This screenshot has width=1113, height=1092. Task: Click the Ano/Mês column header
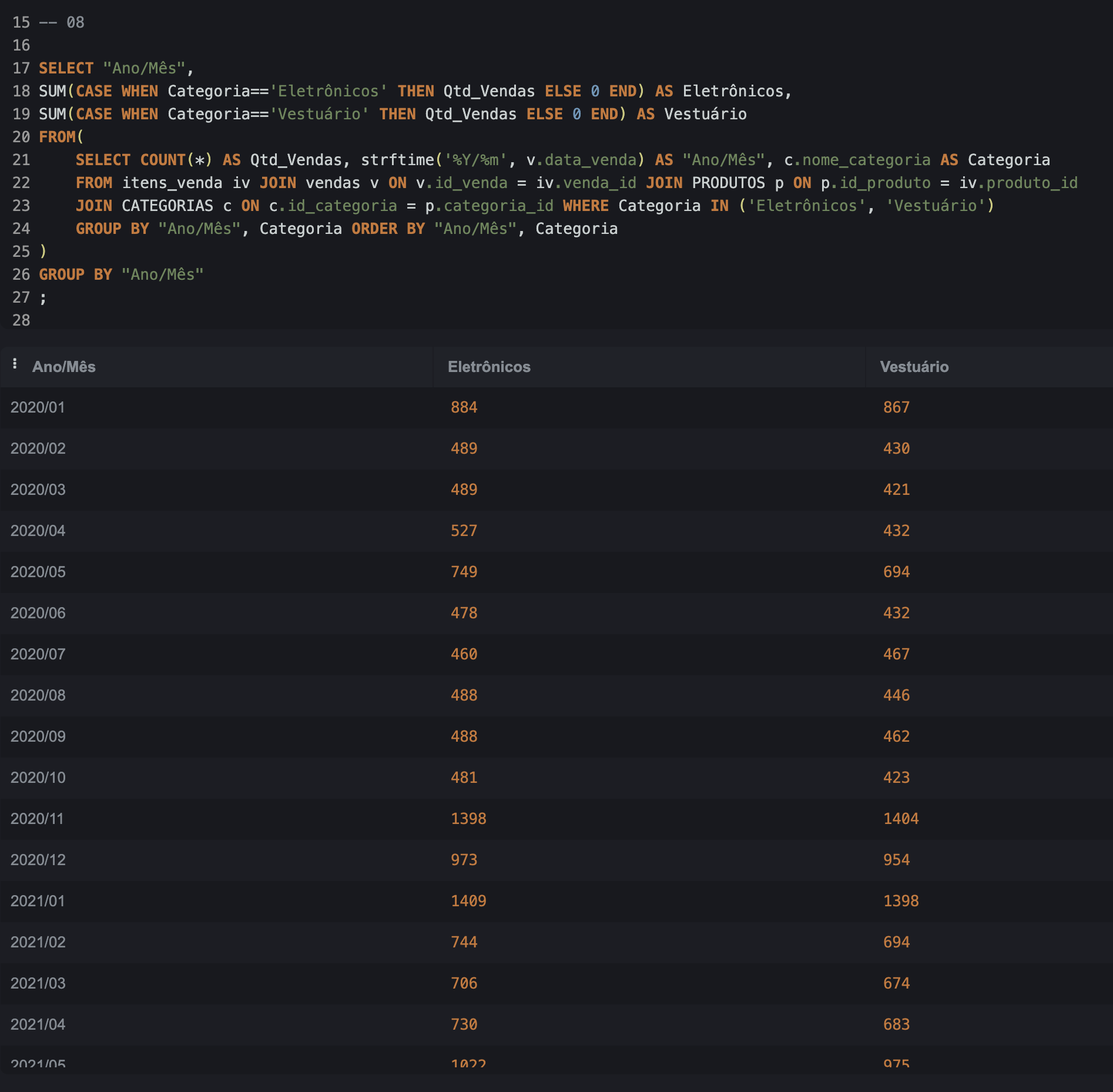63,367
